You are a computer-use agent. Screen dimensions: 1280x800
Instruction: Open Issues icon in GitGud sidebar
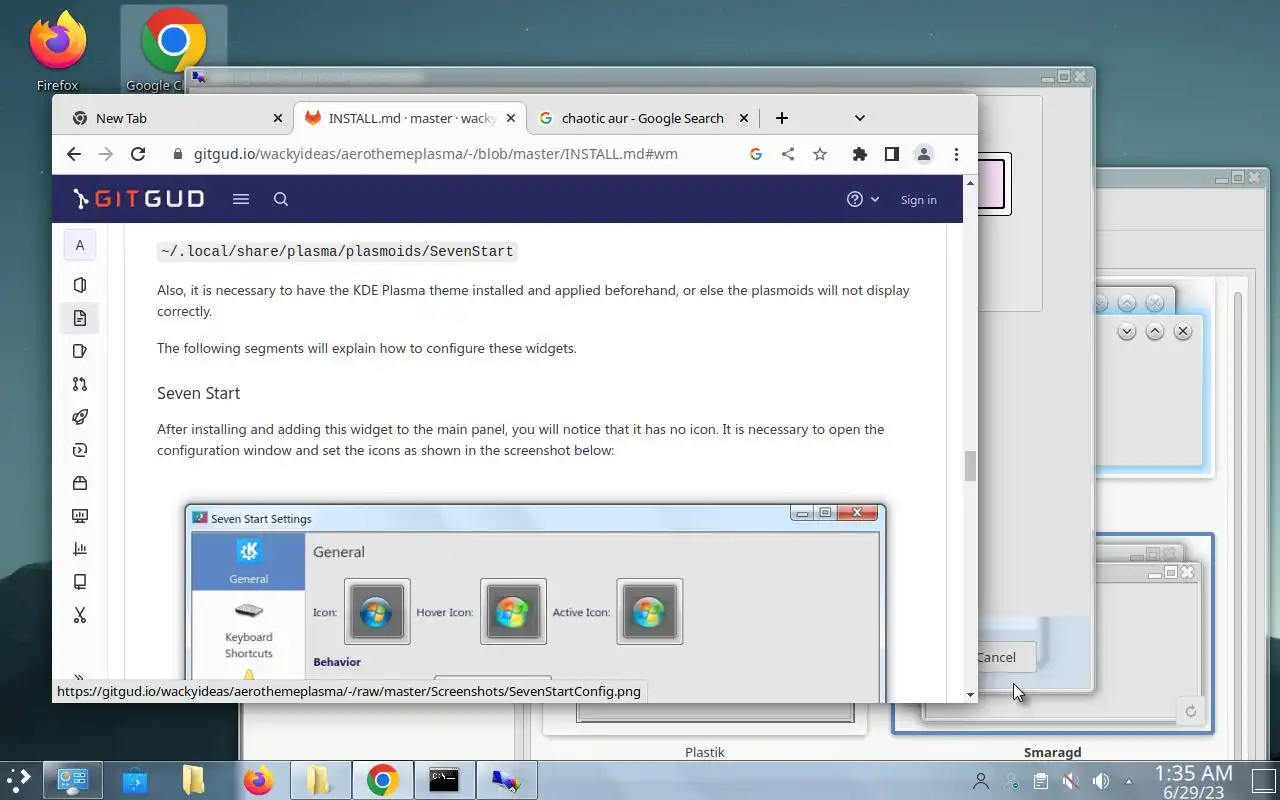(x=80, y=351)
